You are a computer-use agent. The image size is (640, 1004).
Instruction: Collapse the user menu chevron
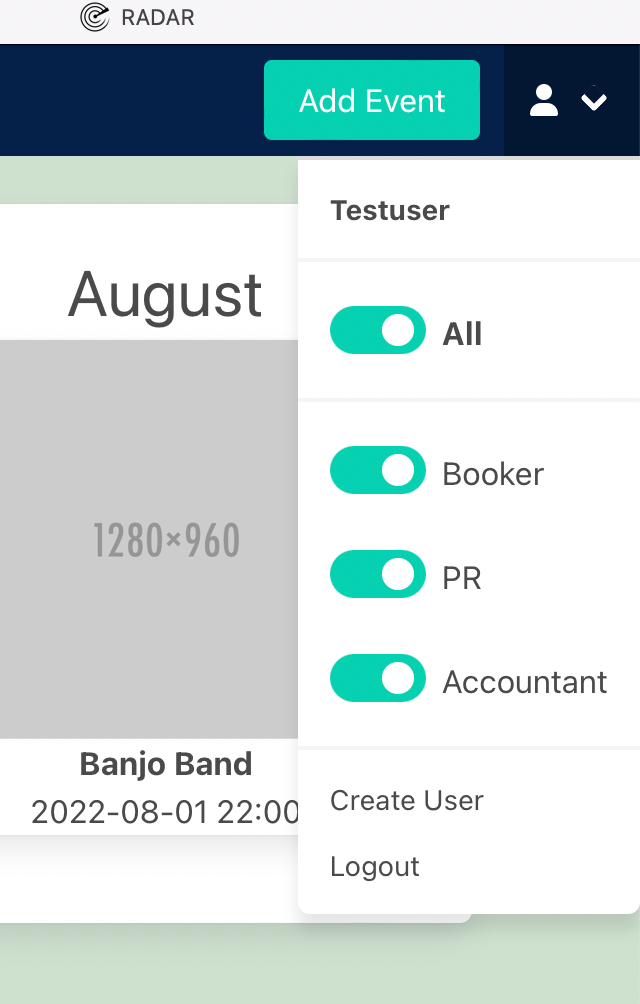point(594,100)
